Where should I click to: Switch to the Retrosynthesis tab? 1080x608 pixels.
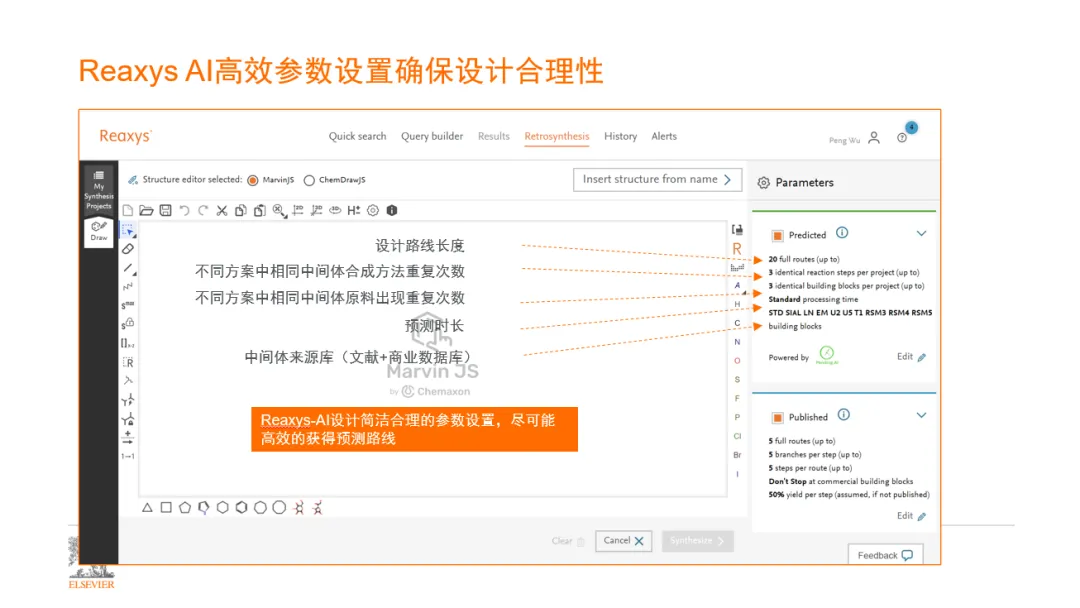557,136
